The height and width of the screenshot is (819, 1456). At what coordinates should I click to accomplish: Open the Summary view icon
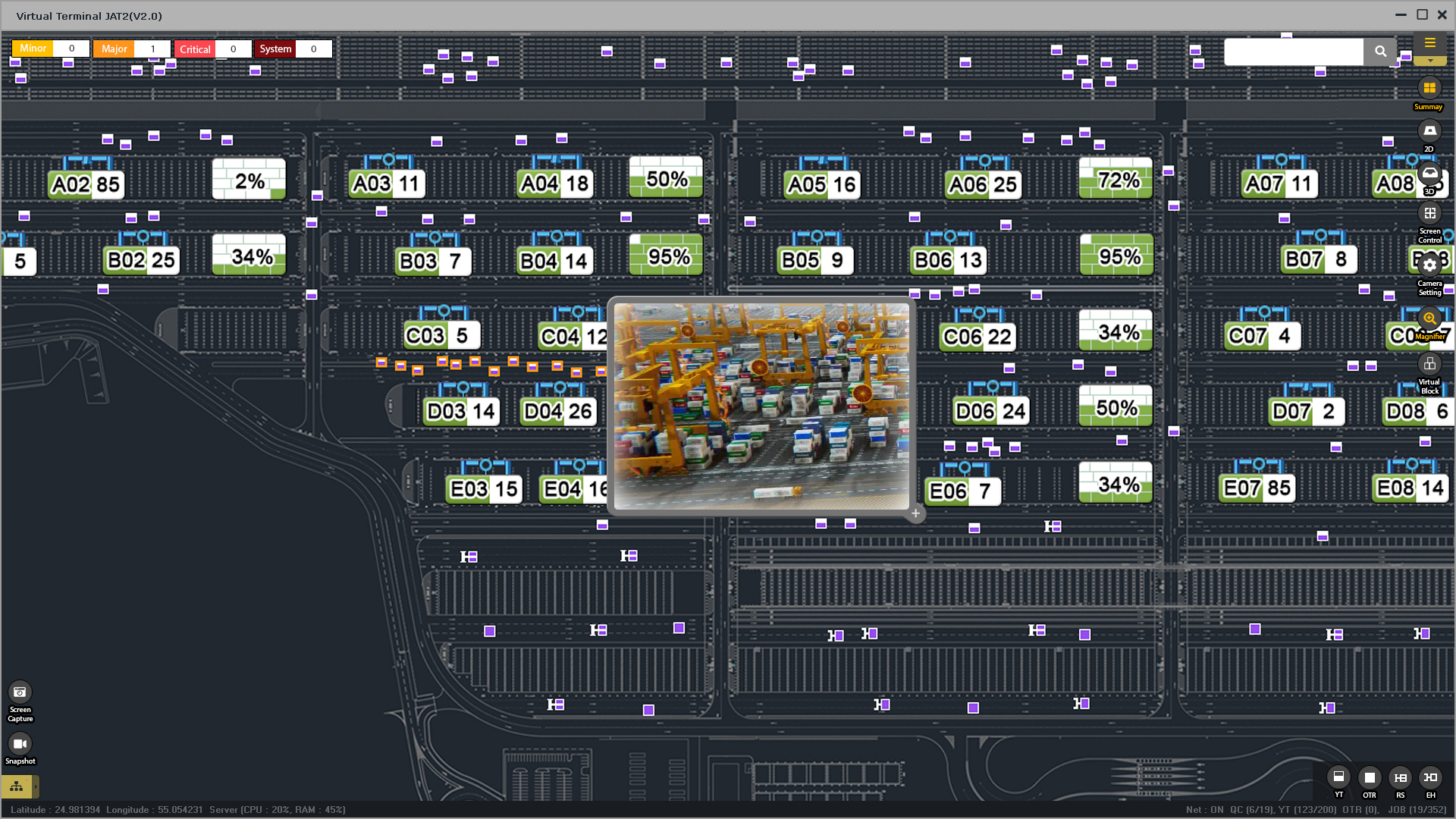point(1429,89)
